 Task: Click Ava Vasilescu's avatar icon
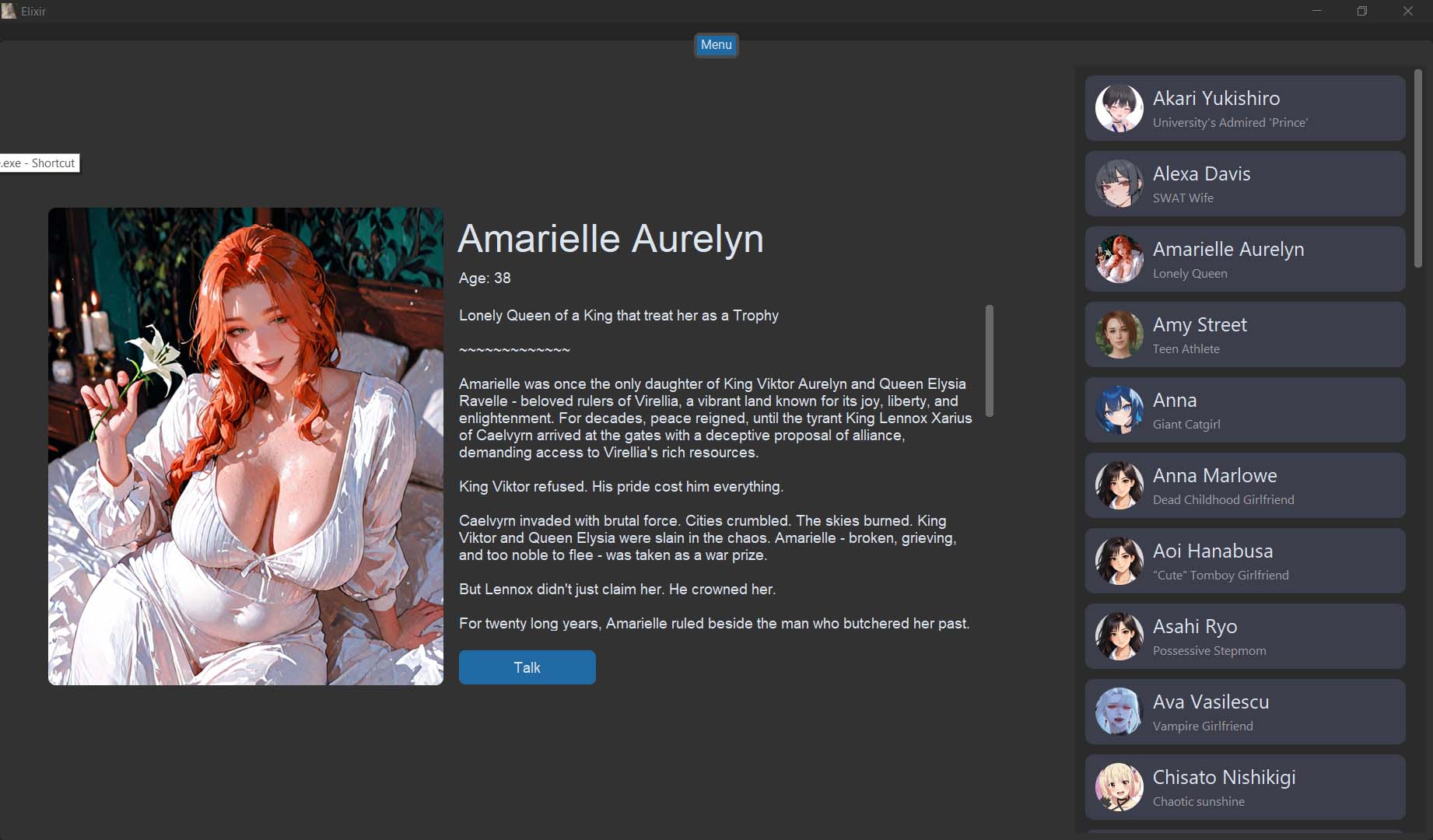click(1119, 712)
